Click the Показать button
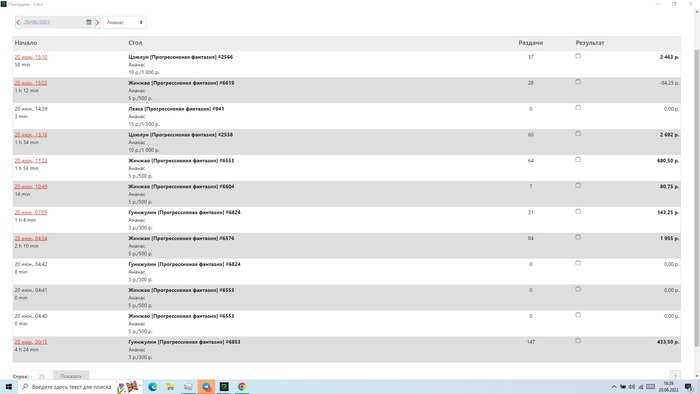This screenshot has height=394, width=700. [71, 376]
